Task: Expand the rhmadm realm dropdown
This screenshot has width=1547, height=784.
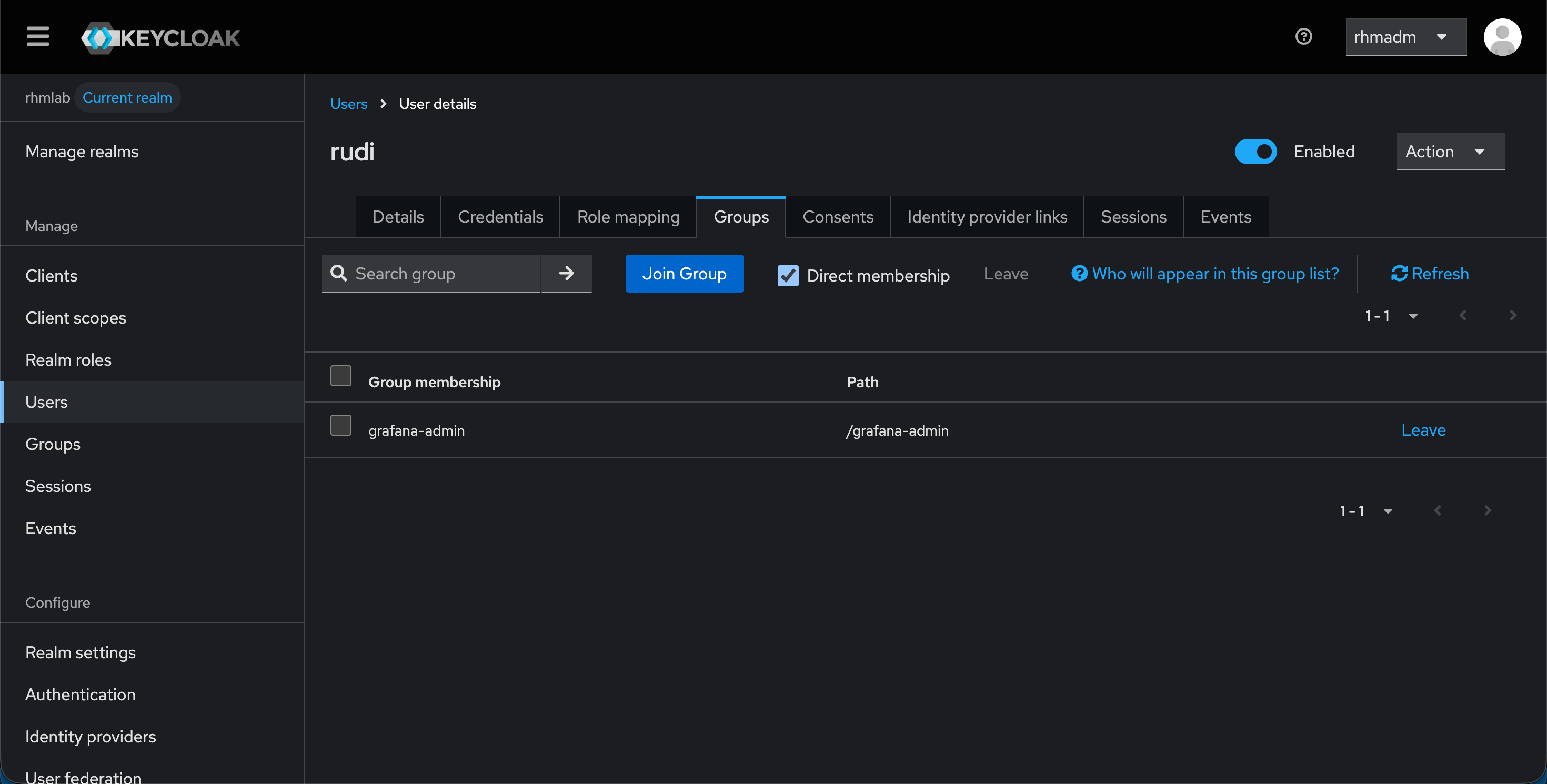Action: pyautogui.click(x=1405, y=37)
